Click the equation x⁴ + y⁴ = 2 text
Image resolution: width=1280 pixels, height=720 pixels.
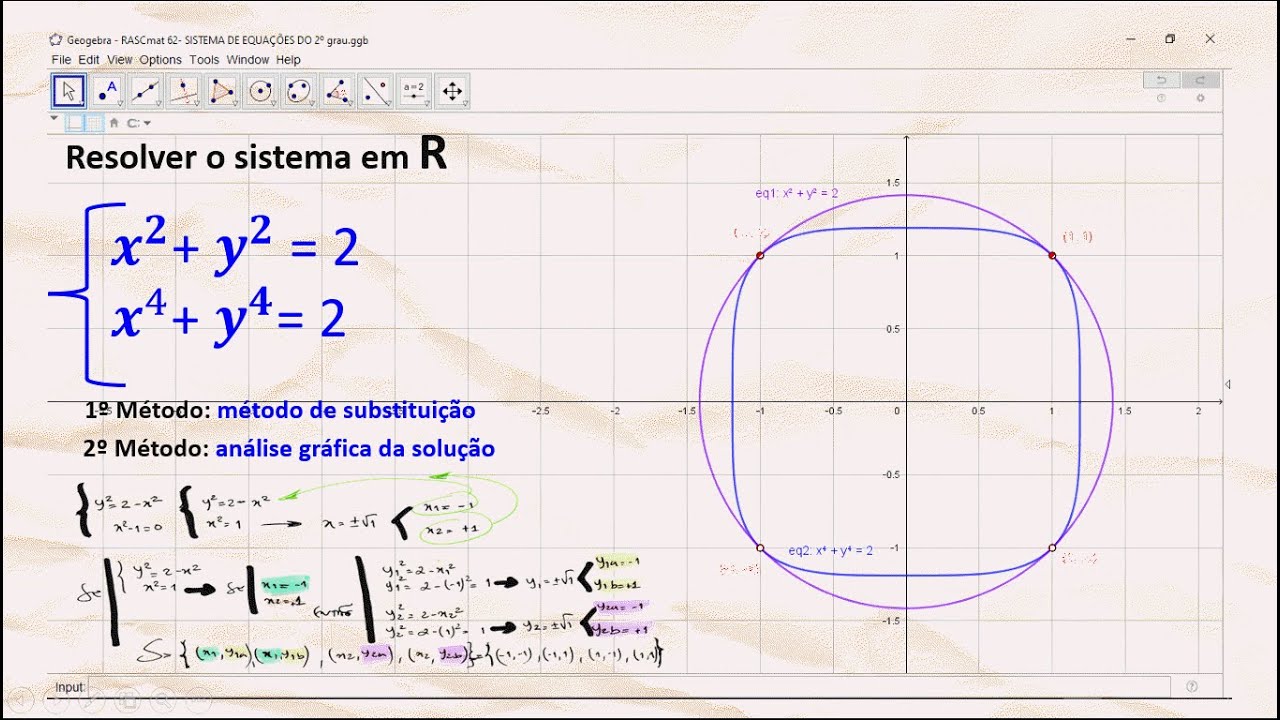point(228,319)
